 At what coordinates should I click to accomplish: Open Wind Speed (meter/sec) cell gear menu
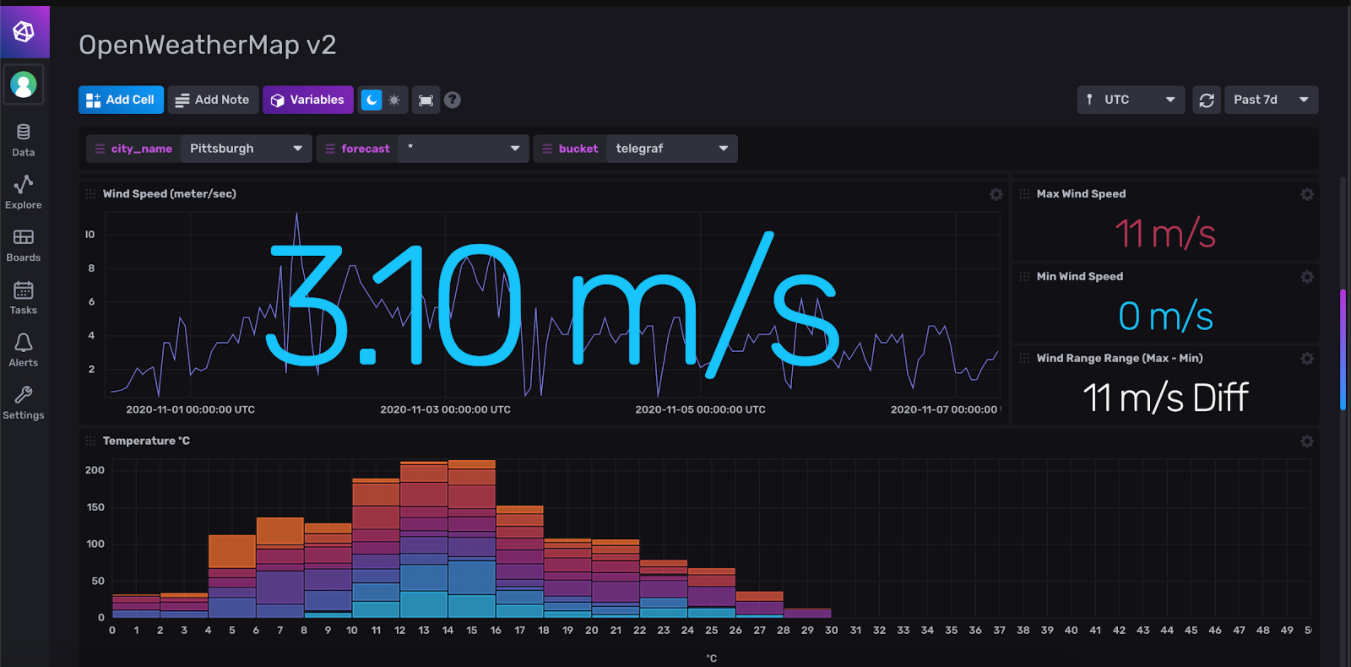coord(996,194)
